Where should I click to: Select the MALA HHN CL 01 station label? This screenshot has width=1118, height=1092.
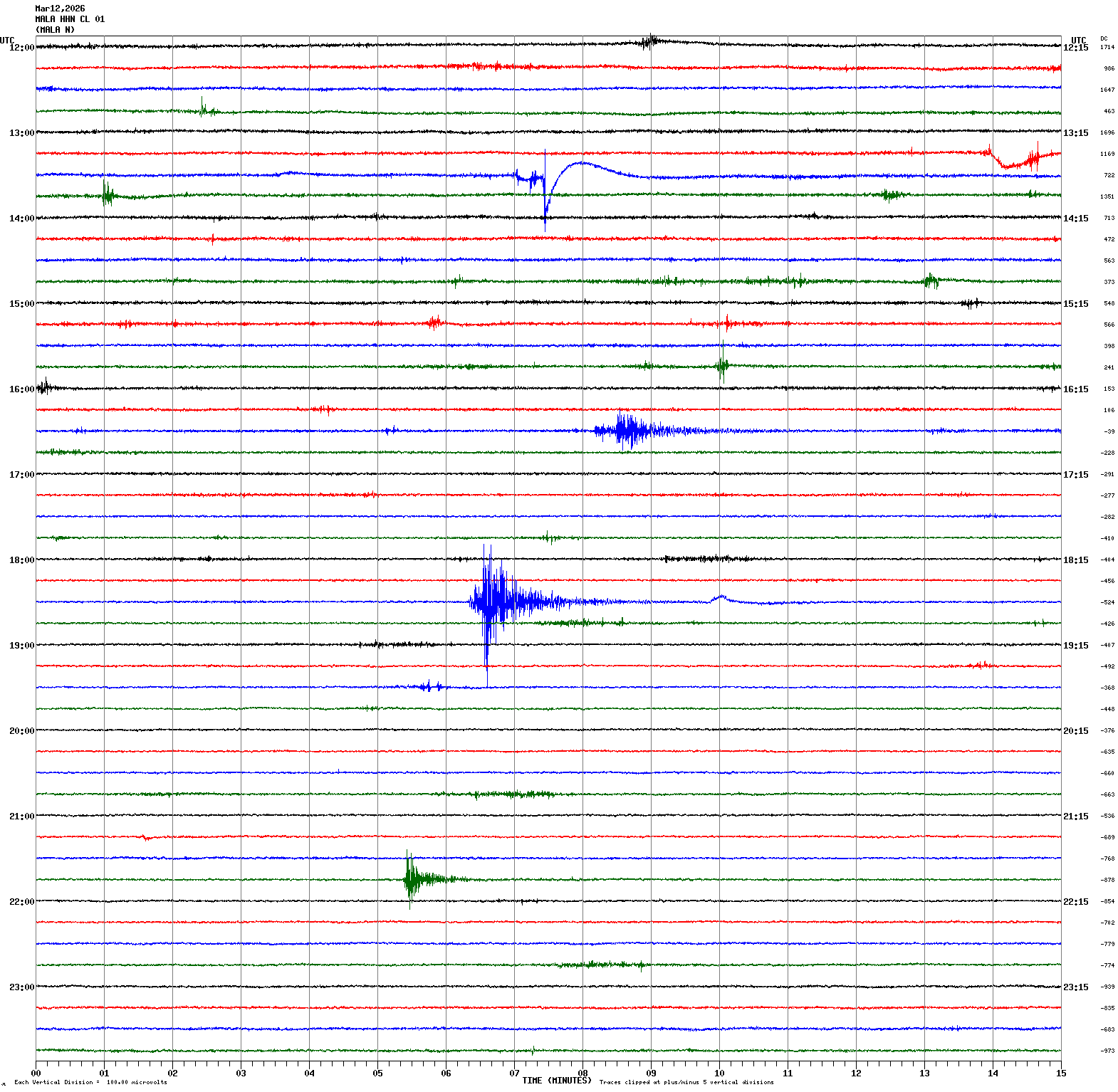[x=70, y=19]
